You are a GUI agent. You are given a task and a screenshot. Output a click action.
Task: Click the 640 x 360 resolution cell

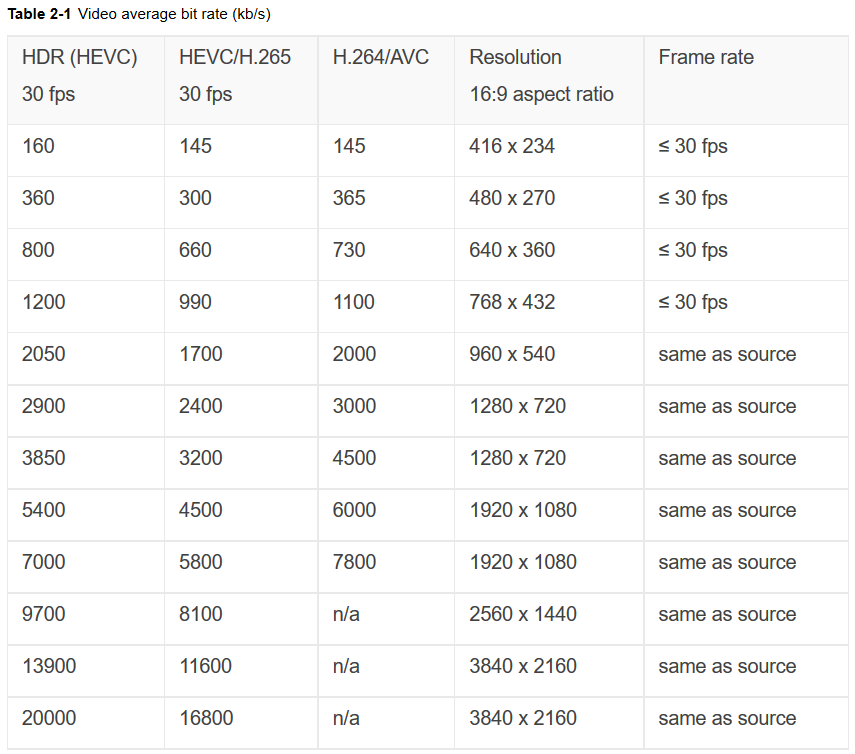tap(511, 250)
